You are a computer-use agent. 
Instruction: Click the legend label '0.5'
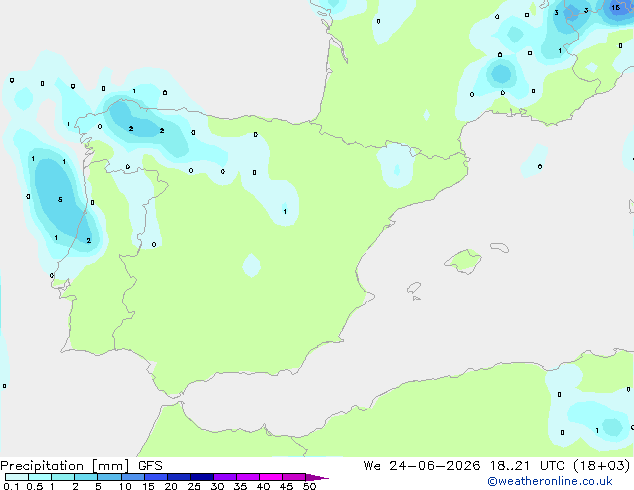pos(35,486)
